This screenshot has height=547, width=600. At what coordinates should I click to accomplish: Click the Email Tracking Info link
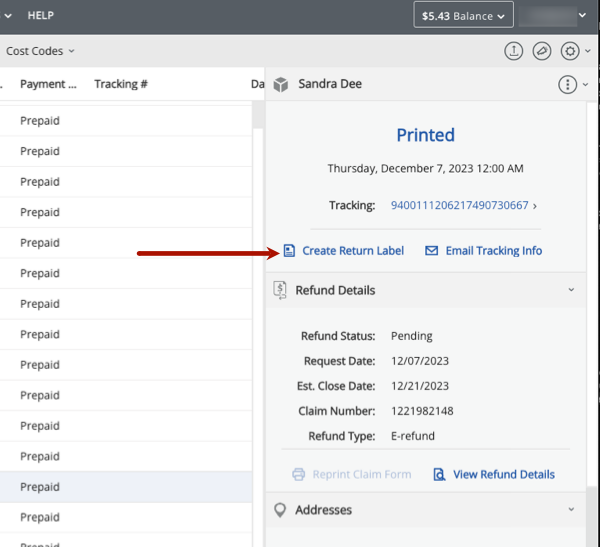[x=493, y=251]
